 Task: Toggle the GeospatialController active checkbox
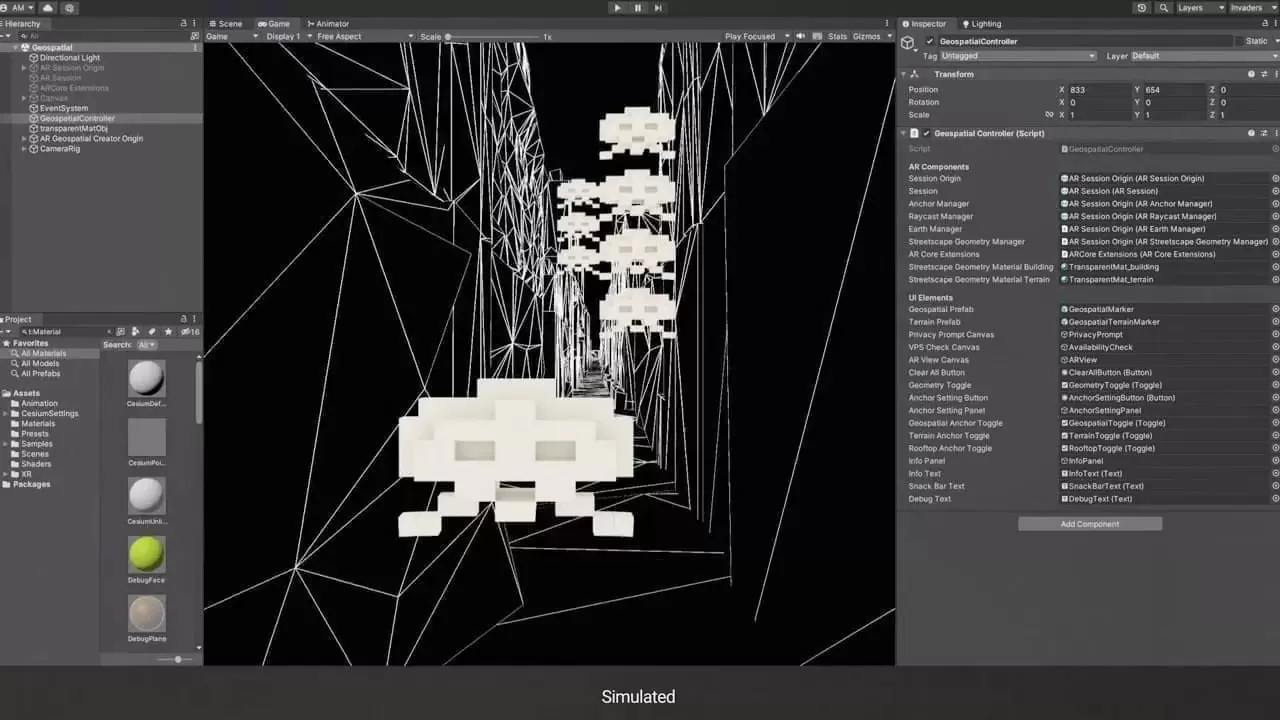click(x=930, y=41)
